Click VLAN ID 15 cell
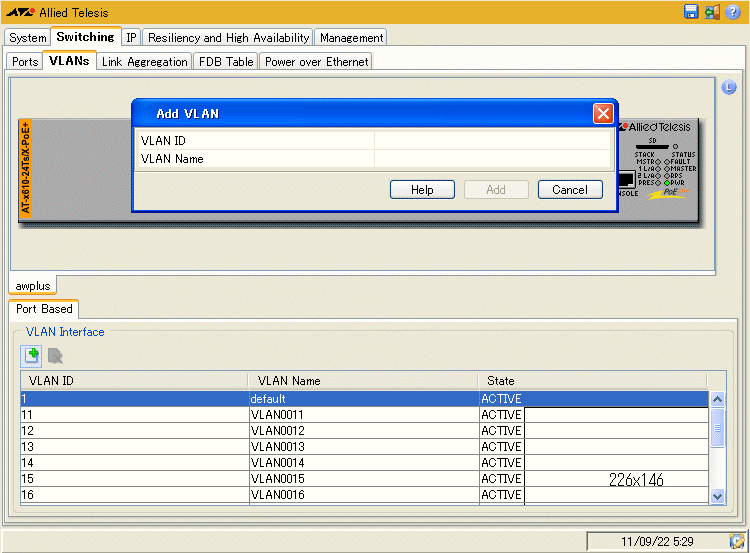This screenshot has height=553, width=750. (x=135, y=479)
